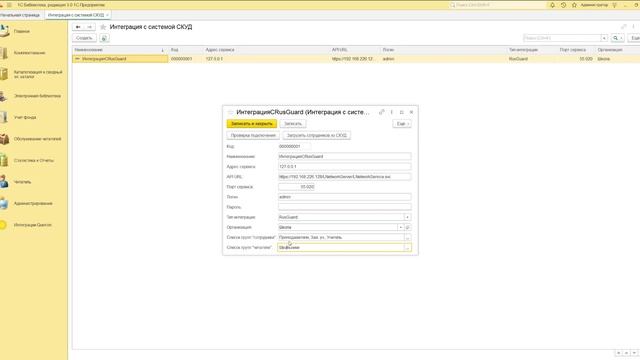Viewport: 640px width, 360px height.
Task: Go forward with the right arrow button
Action: [x=89, y=27]
